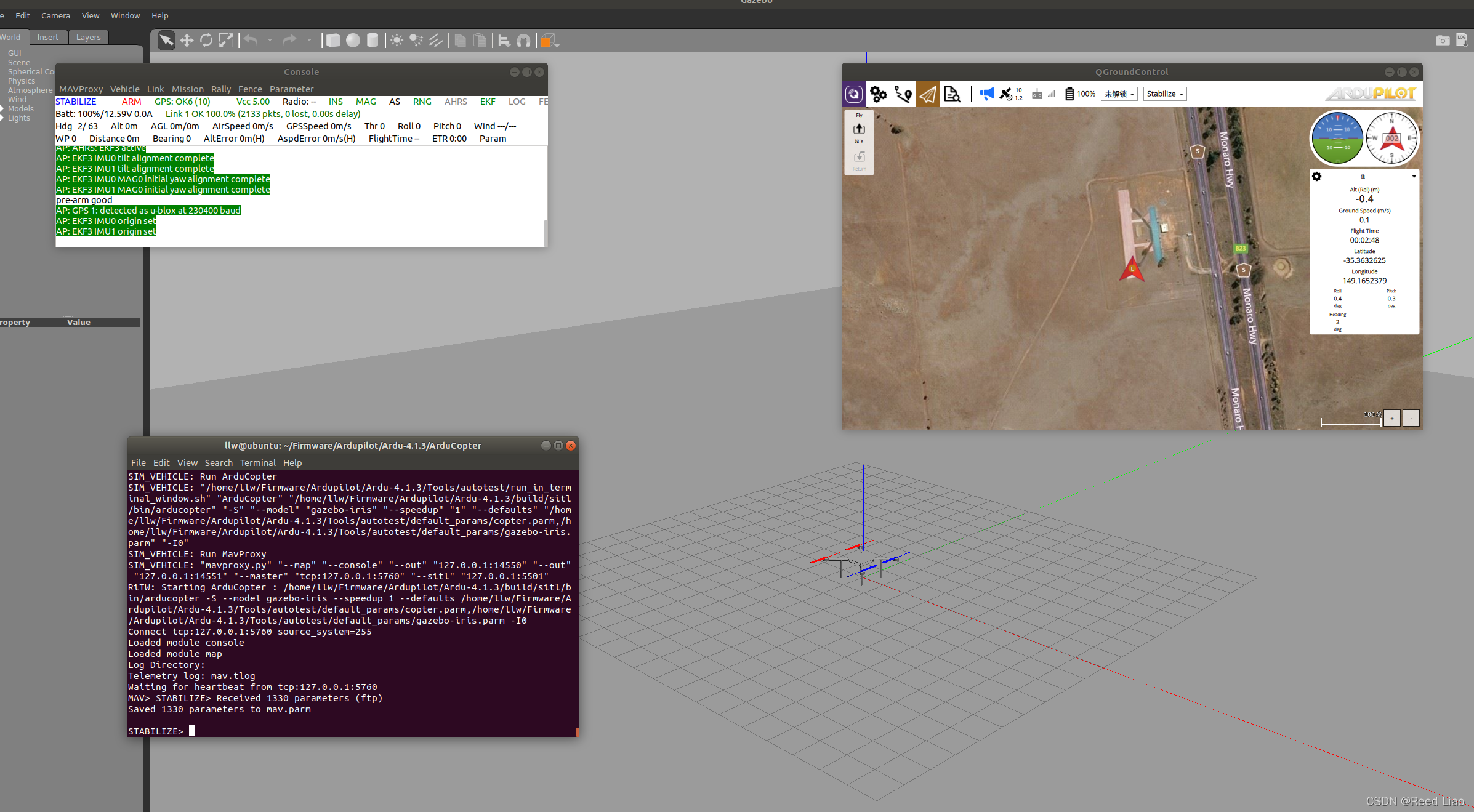The image size is (1474, 812).
Task: Click the Gazebo undo arrow
Action: [x=250, y=41]
